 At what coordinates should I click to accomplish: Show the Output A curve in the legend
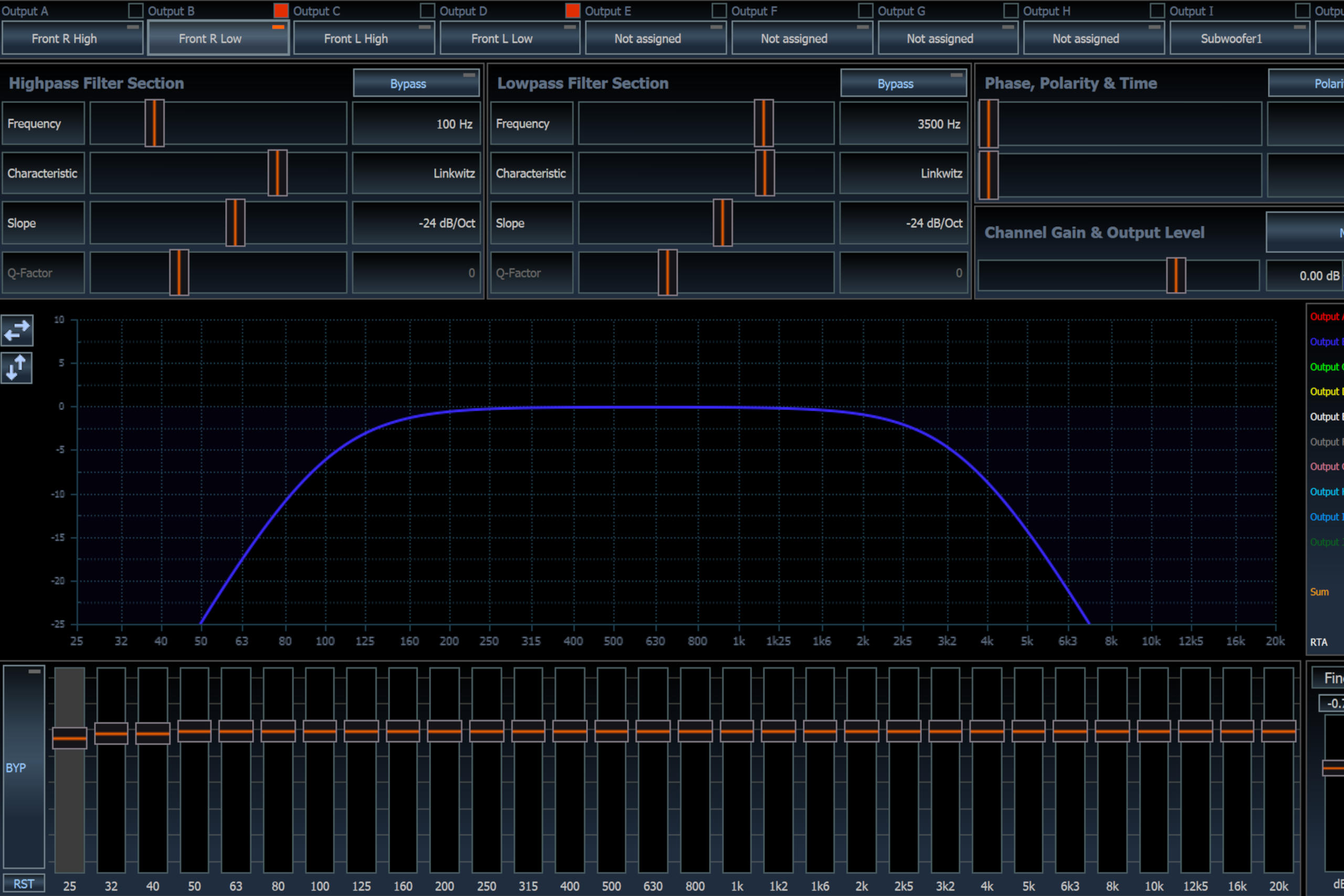tap(1326, 317)
